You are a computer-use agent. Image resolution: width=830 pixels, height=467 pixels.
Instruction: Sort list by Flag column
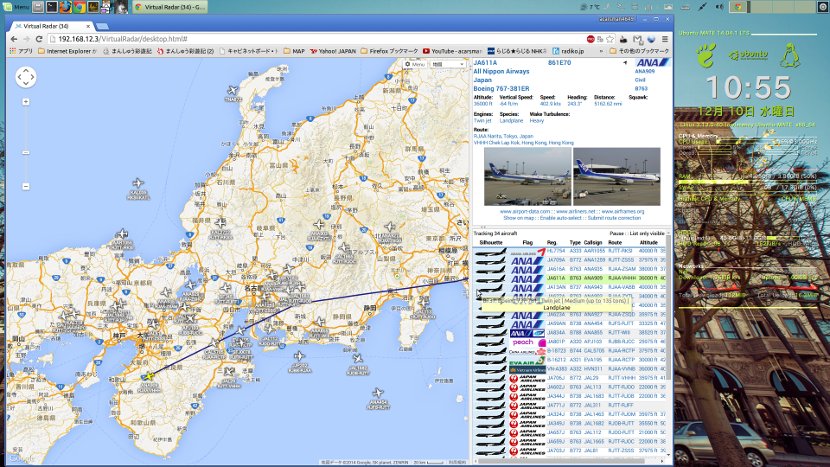click(x=528, y=243)
